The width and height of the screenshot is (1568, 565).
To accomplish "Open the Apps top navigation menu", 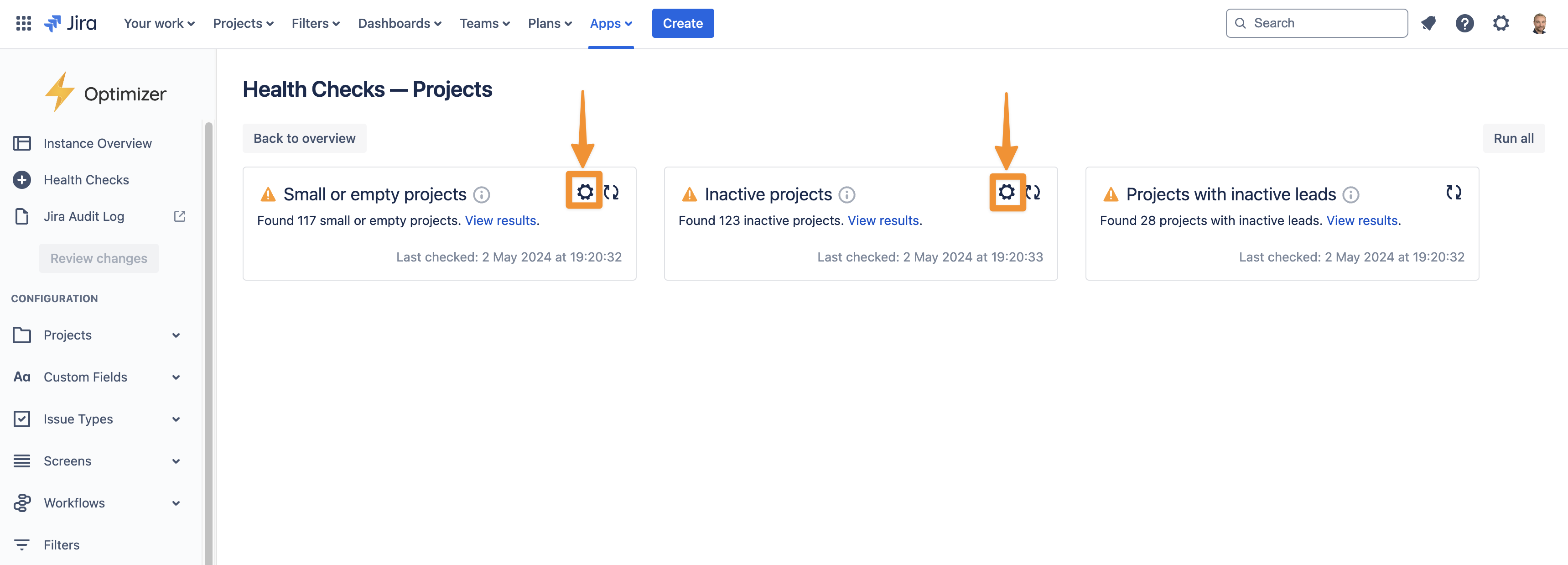I will pos(611,23).
